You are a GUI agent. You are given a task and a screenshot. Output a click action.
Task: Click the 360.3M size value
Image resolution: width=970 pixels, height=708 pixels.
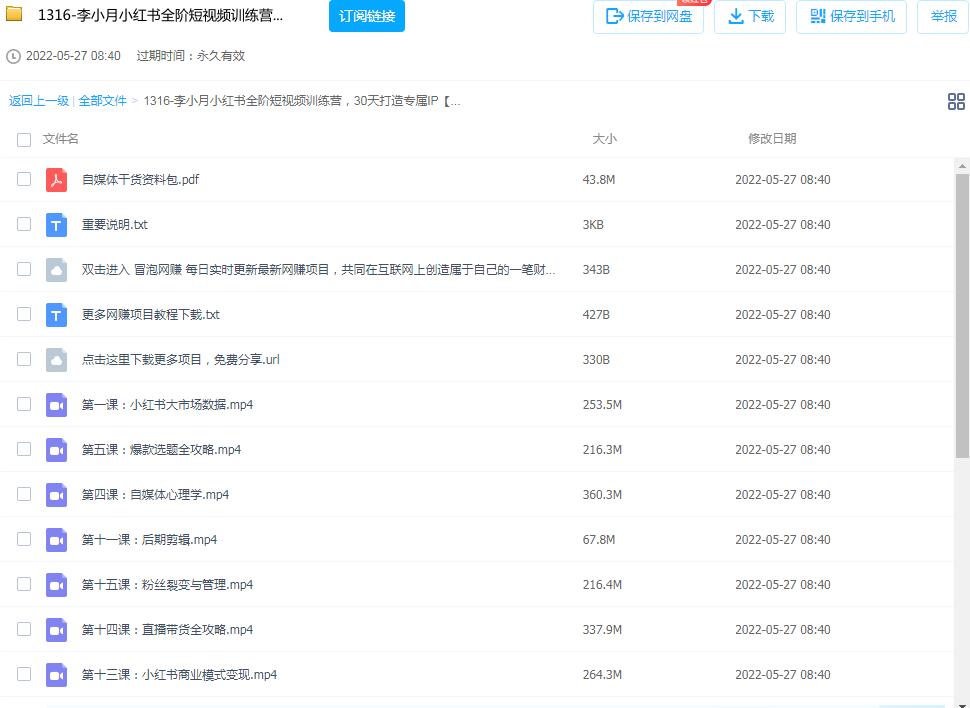click(602, 495)
